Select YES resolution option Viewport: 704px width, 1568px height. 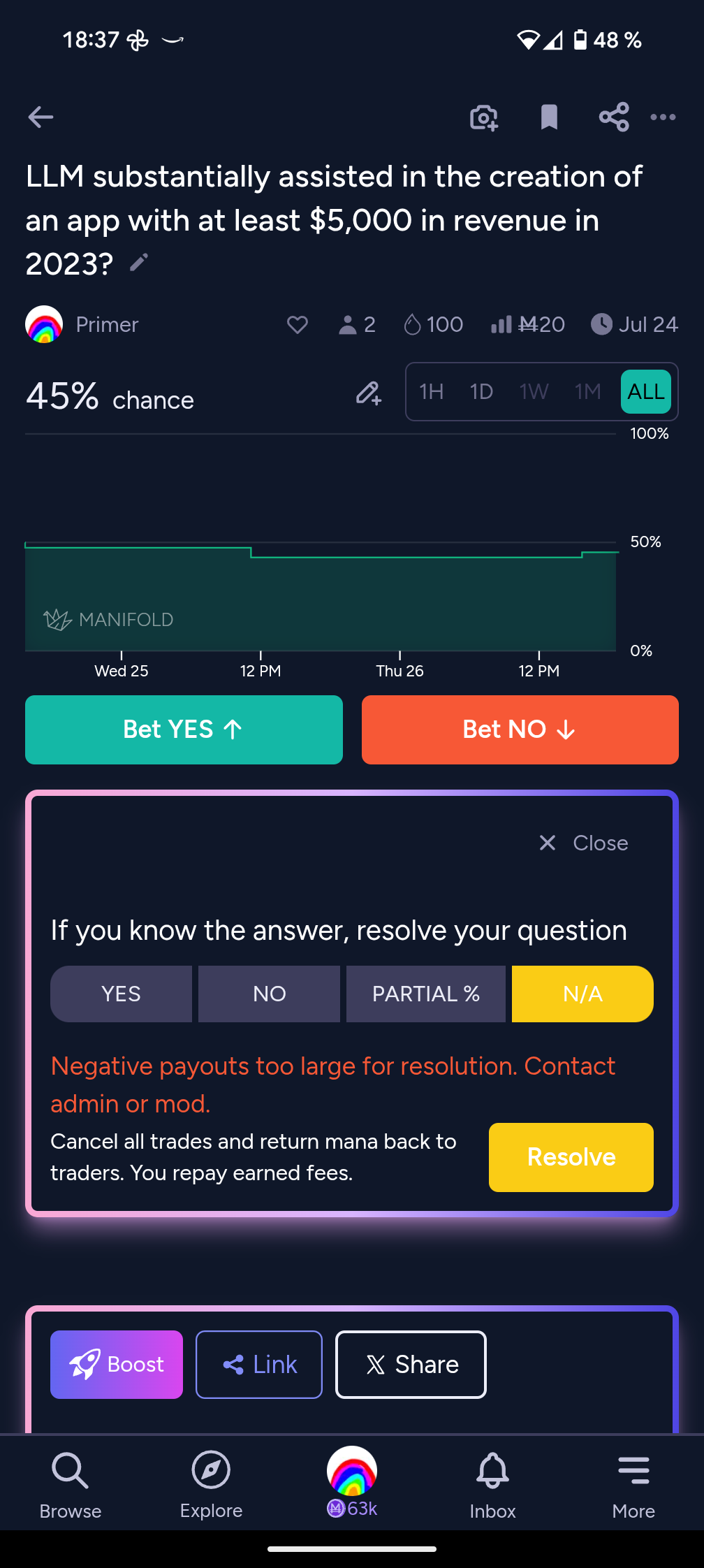[x=121, y=994]
